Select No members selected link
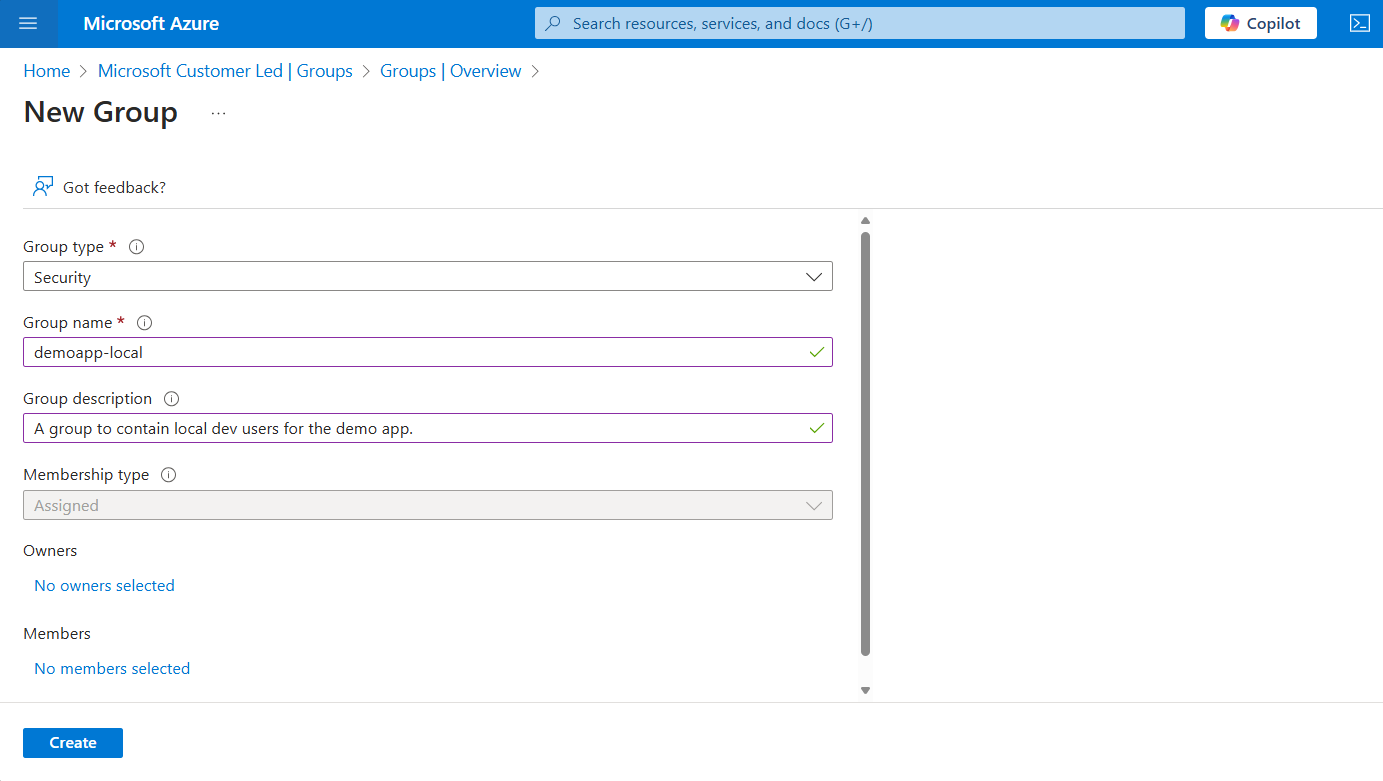Viewport: 1383px width, 781px height. click(x=111, y=668)
